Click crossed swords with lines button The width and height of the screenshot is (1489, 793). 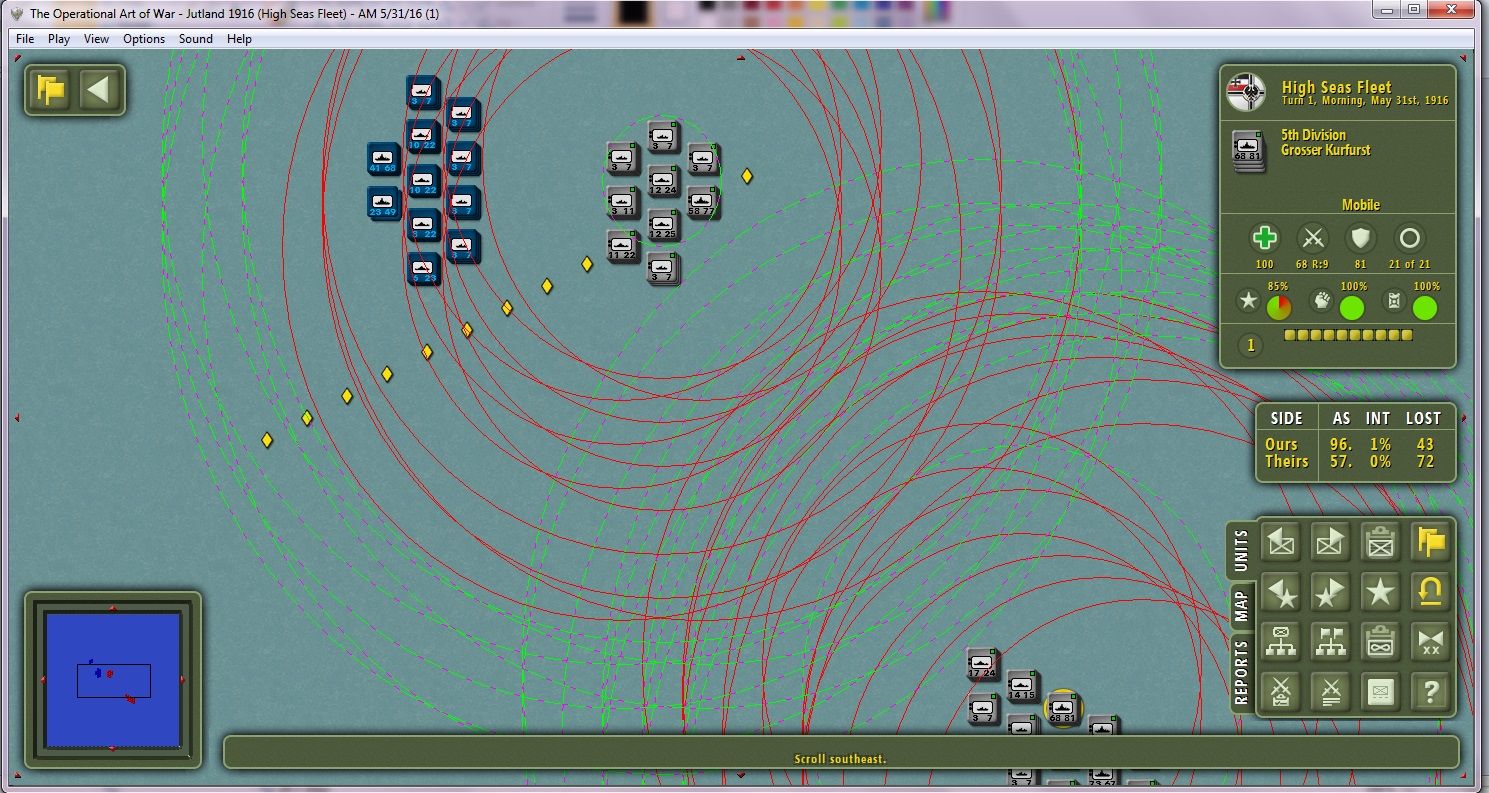[x=1331, y=691]
